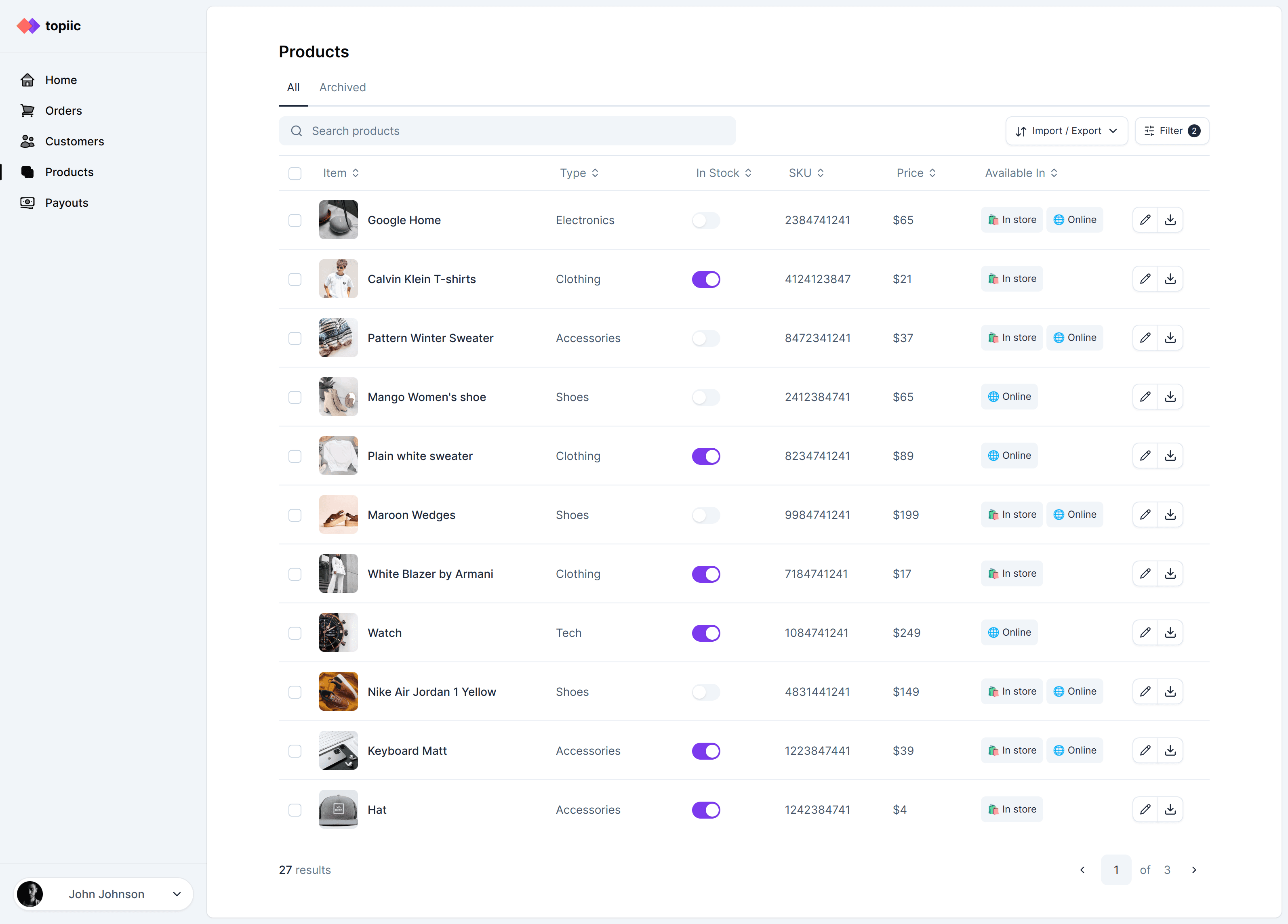Switch to the Archived tab

click(x=343, y=87)
